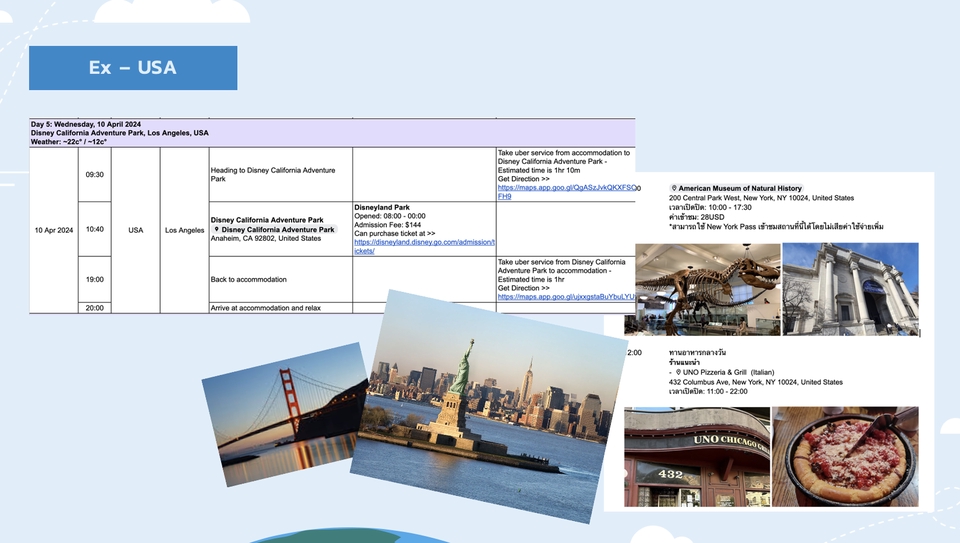The height and width of the screenshot is (543, 960).
Task: Click the pin icon beside American Museum of Natural History
Action: 674,189
